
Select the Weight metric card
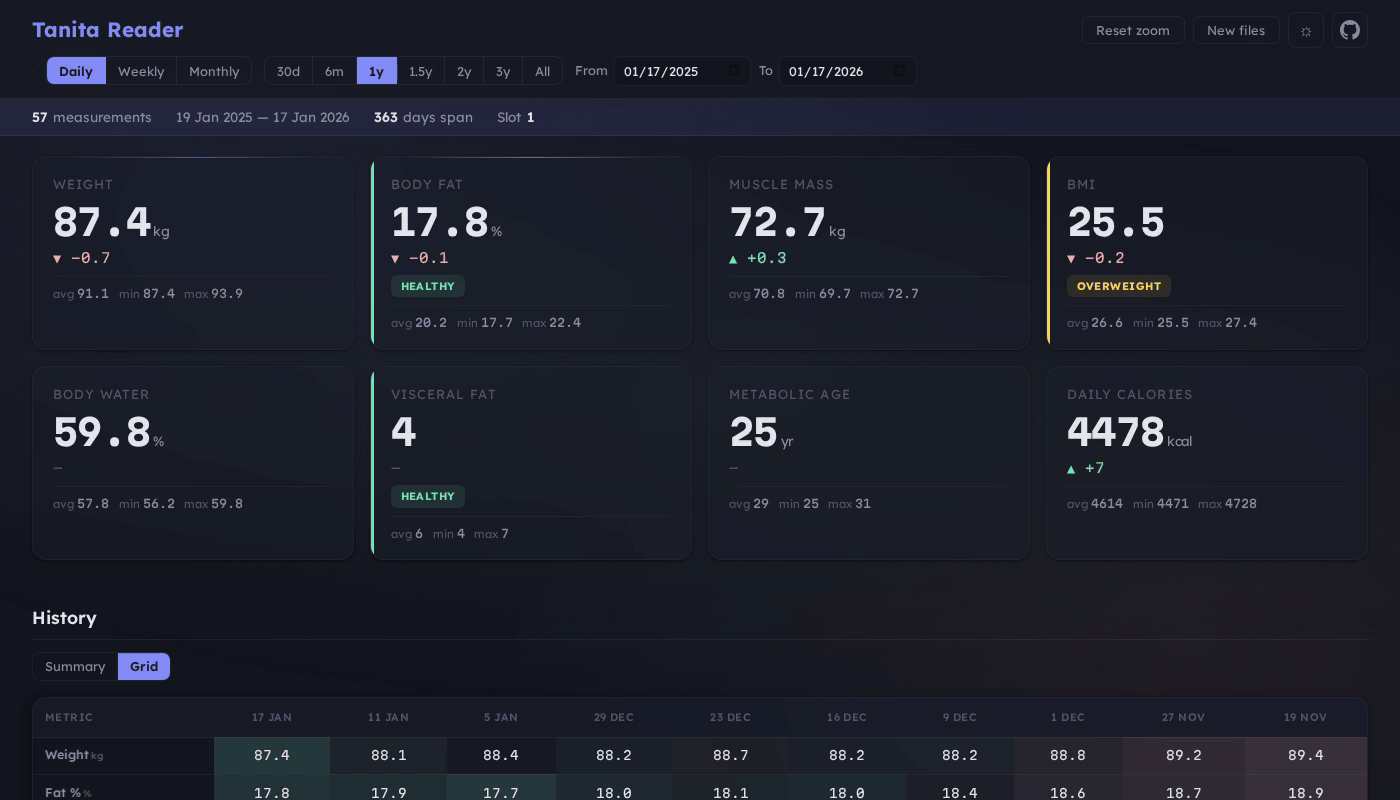[x=193, y=253]
